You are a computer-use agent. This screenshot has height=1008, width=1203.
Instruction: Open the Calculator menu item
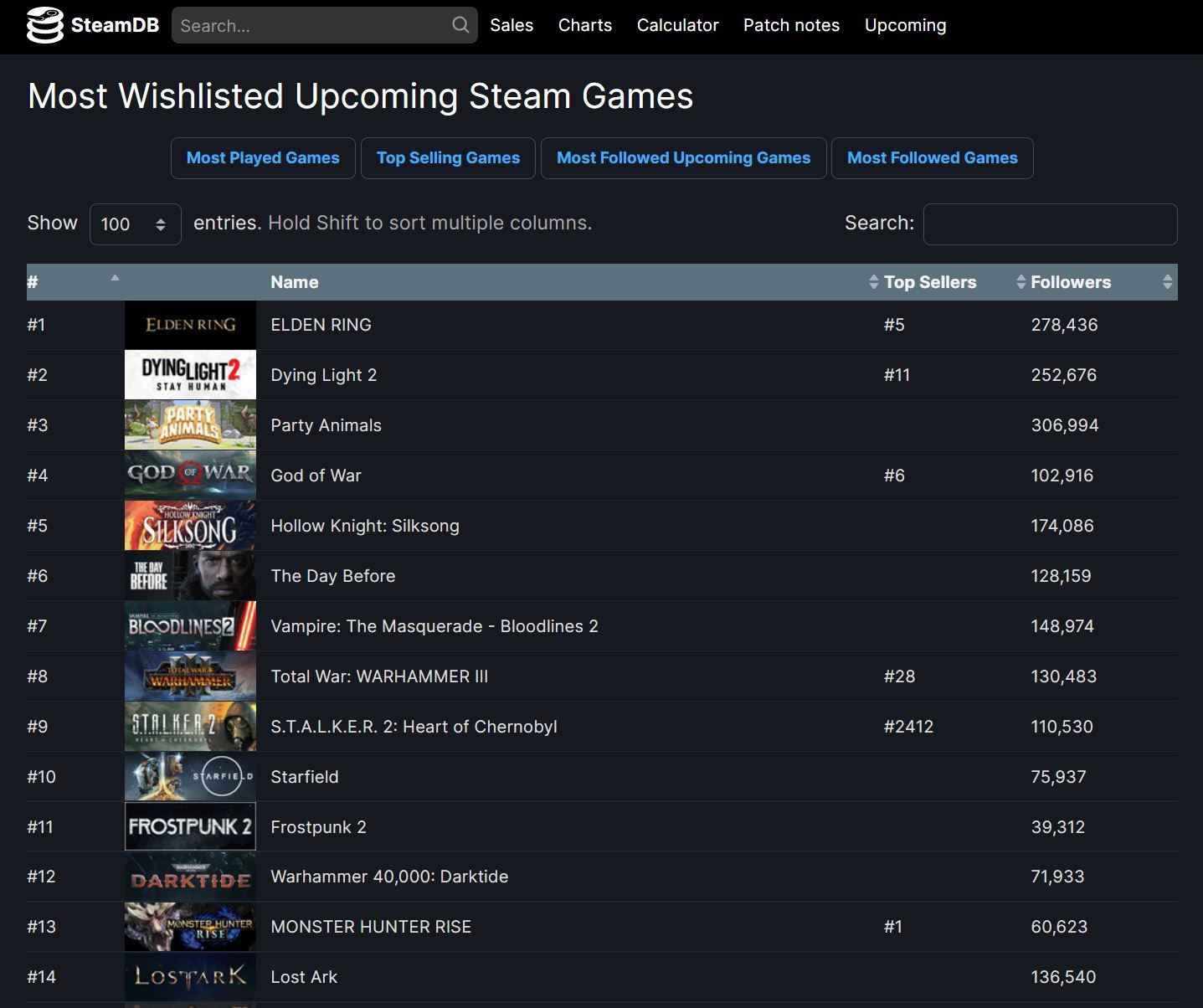click(678, 25)
